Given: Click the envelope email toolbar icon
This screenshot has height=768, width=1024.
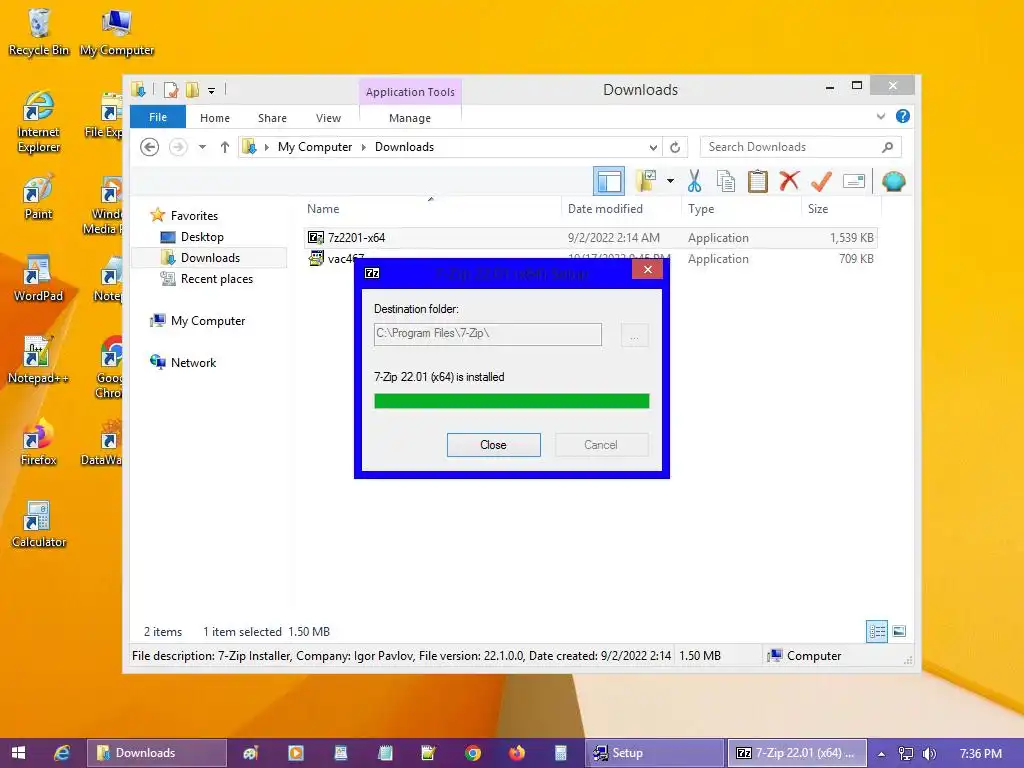Looking at the screenshot, I should click(x=854, y=181).
